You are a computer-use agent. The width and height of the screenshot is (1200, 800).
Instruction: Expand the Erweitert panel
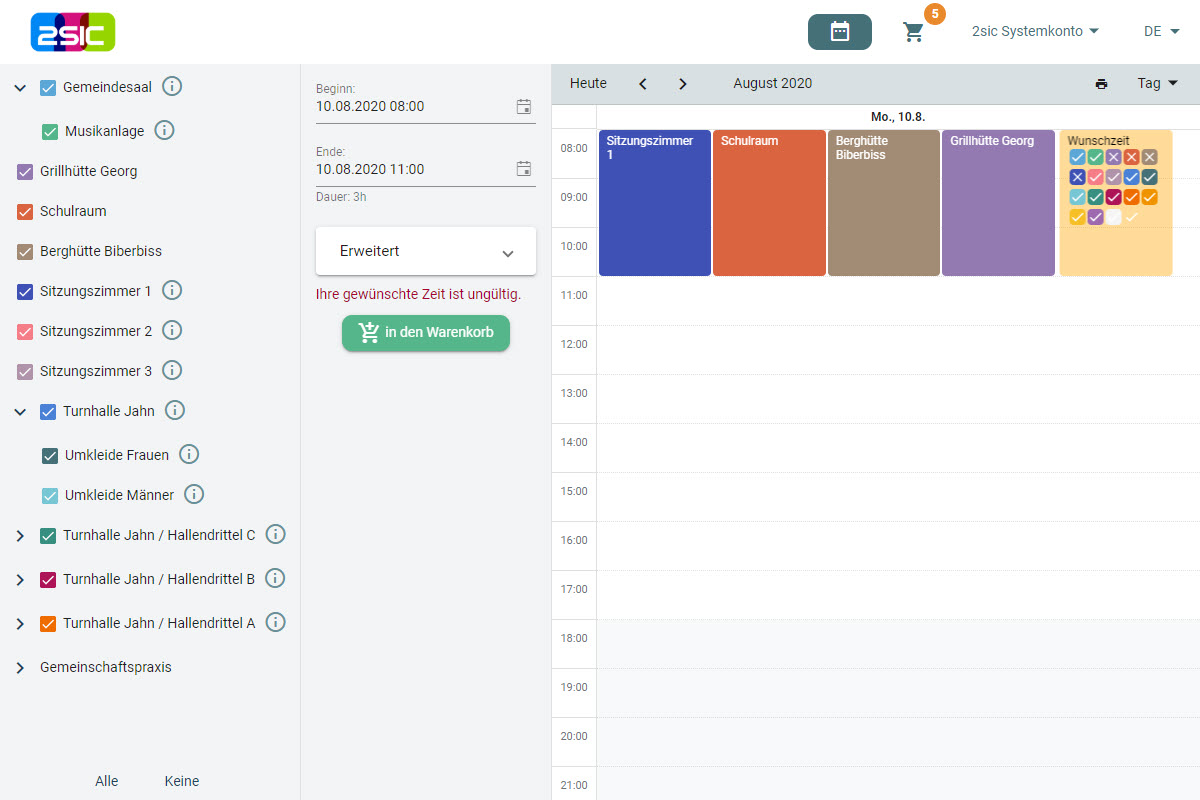click(x=426, y=252)
